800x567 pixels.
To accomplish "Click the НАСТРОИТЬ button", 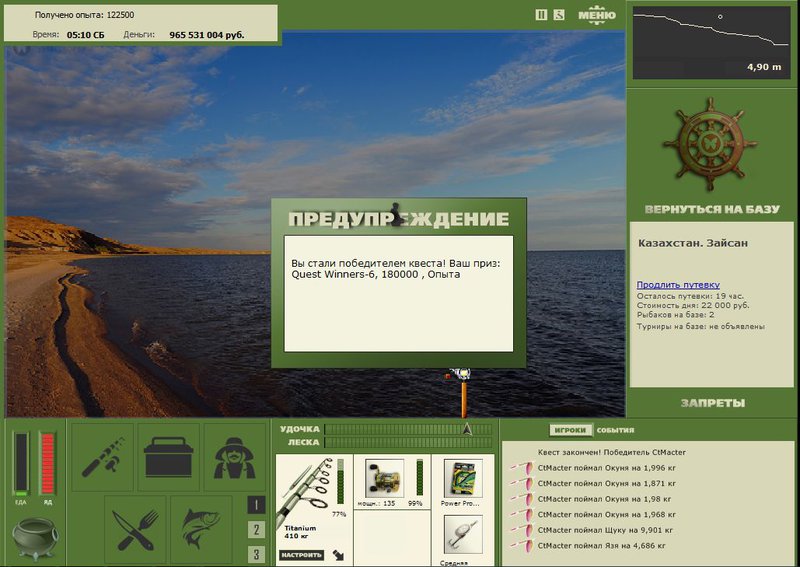I will [x=302, y=555].
